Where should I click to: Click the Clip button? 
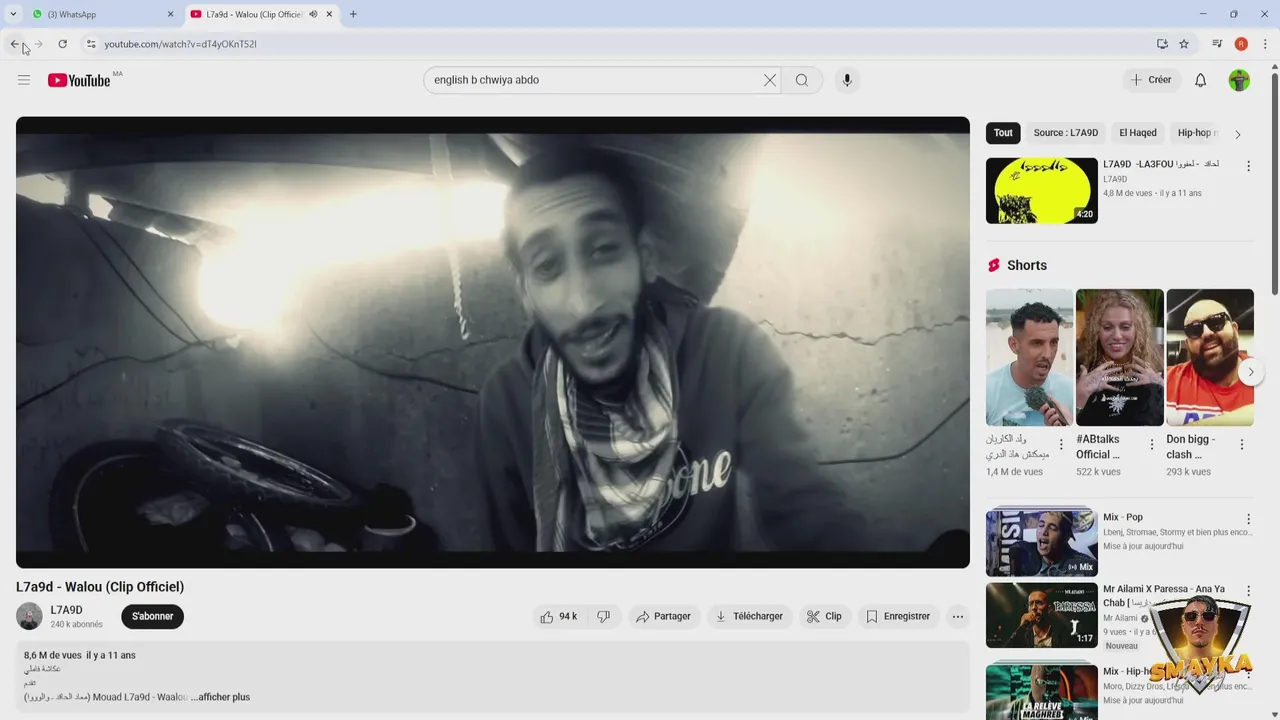coord(825,617)
